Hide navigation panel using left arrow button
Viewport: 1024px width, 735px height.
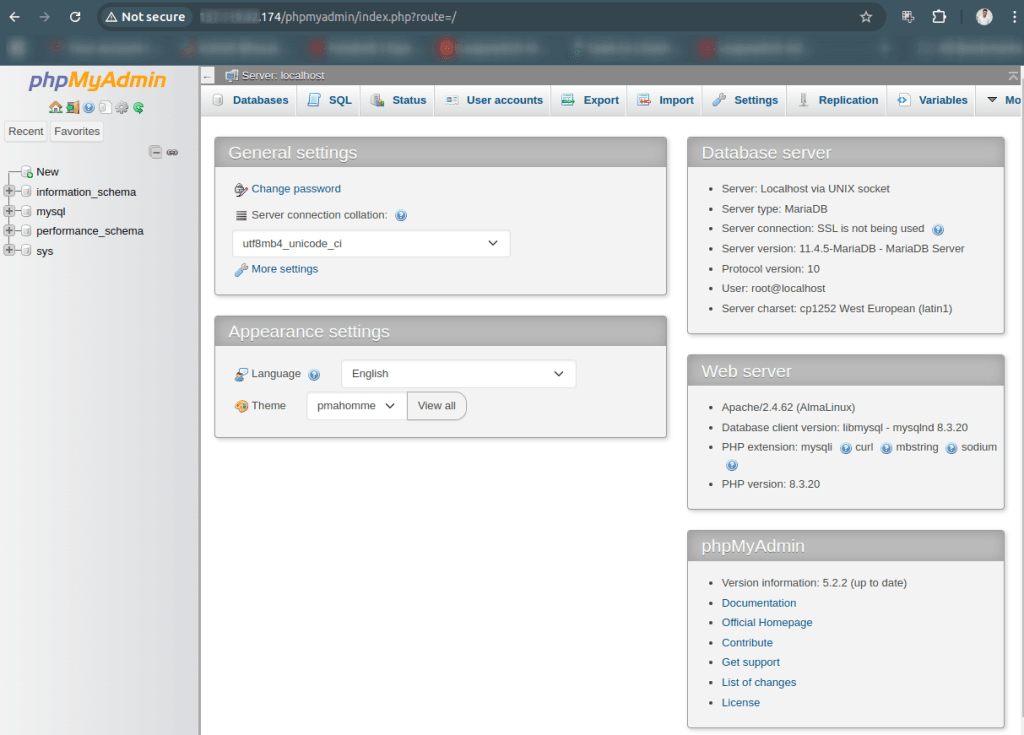(207, 76)
